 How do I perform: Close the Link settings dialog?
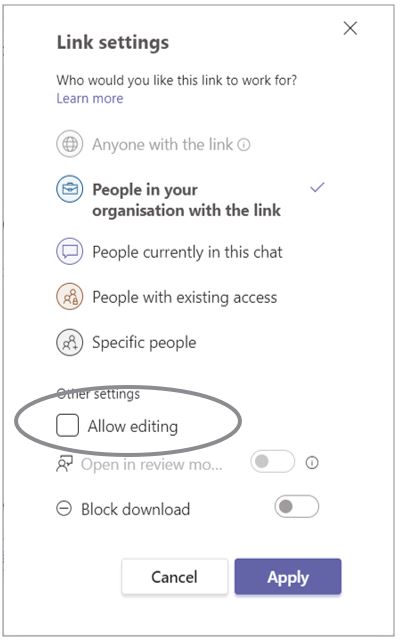[x=350, y=28]
